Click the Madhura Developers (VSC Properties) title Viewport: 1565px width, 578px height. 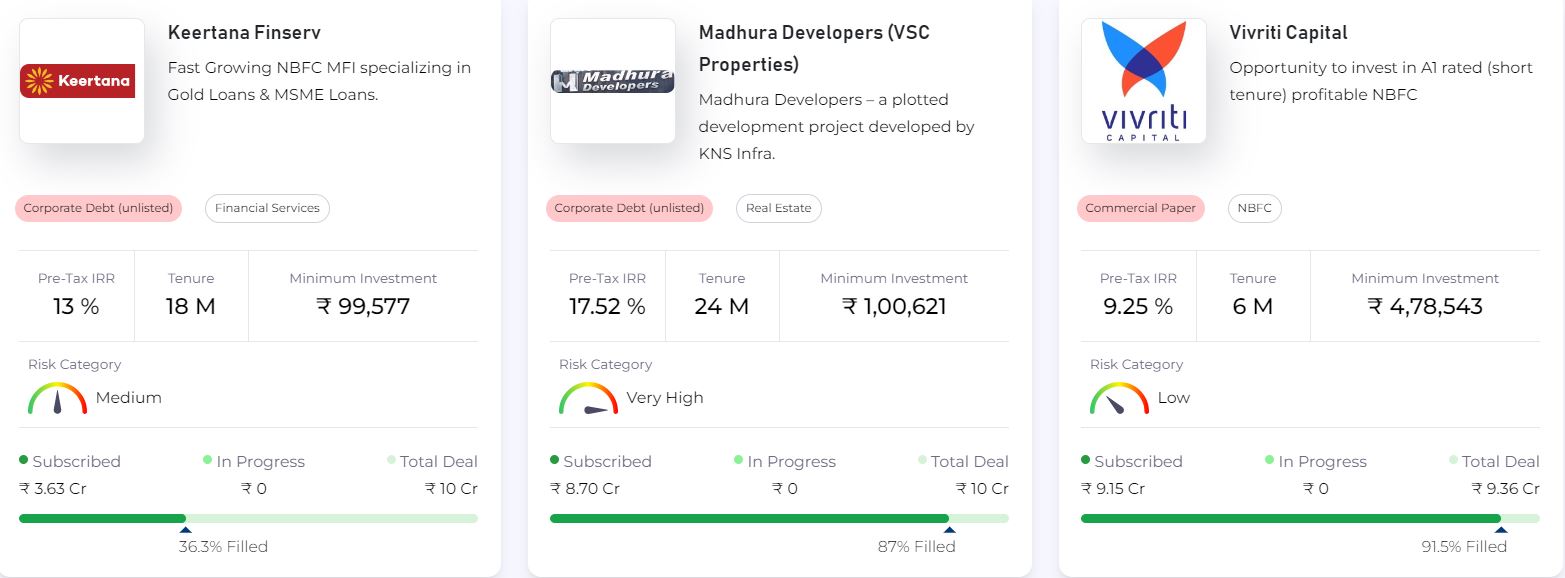(x=814, y=49)
